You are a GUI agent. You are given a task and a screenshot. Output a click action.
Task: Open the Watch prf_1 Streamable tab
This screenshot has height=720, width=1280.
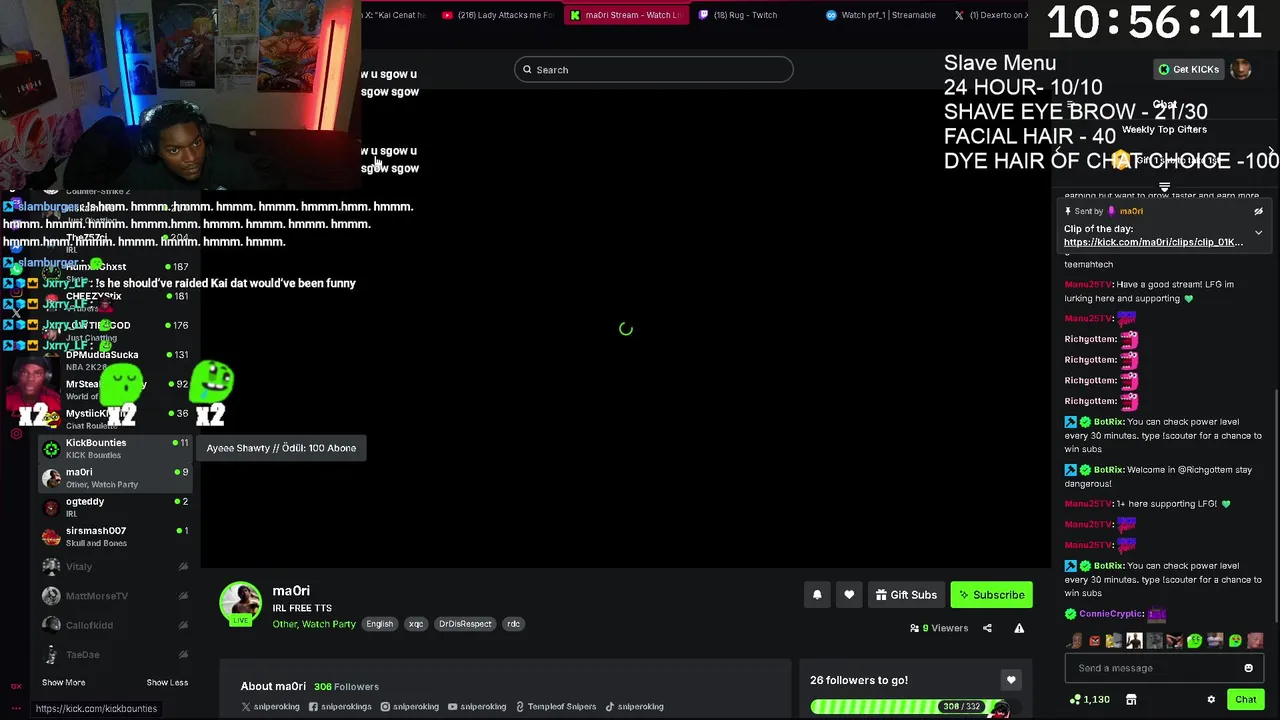[x=881, y=15]
